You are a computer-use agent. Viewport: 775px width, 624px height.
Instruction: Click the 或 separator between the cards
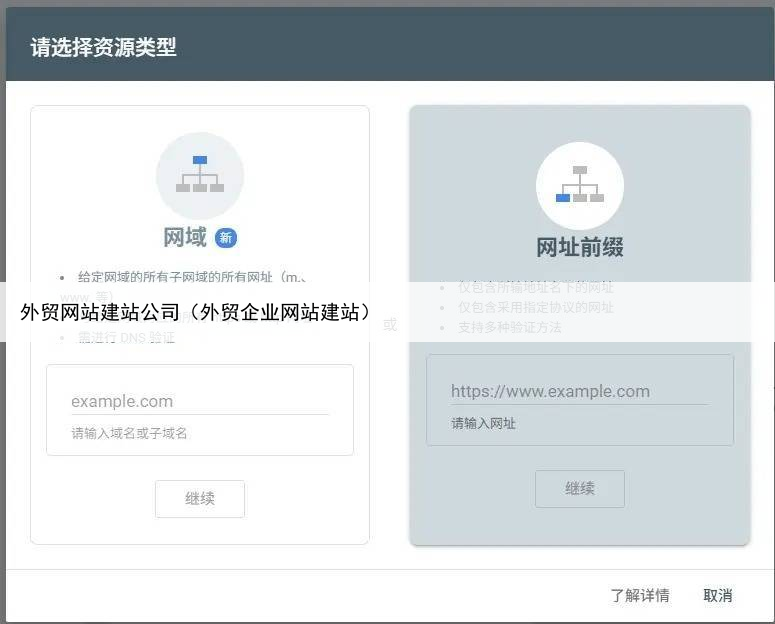390,324
